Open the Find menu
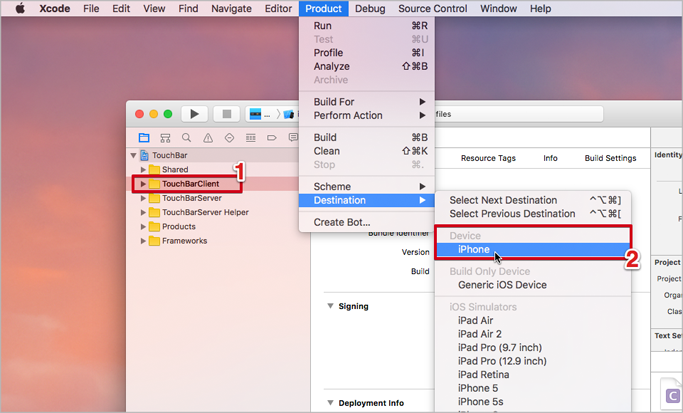The width and height of the screenshot is (683, 413). pos(188,8)
